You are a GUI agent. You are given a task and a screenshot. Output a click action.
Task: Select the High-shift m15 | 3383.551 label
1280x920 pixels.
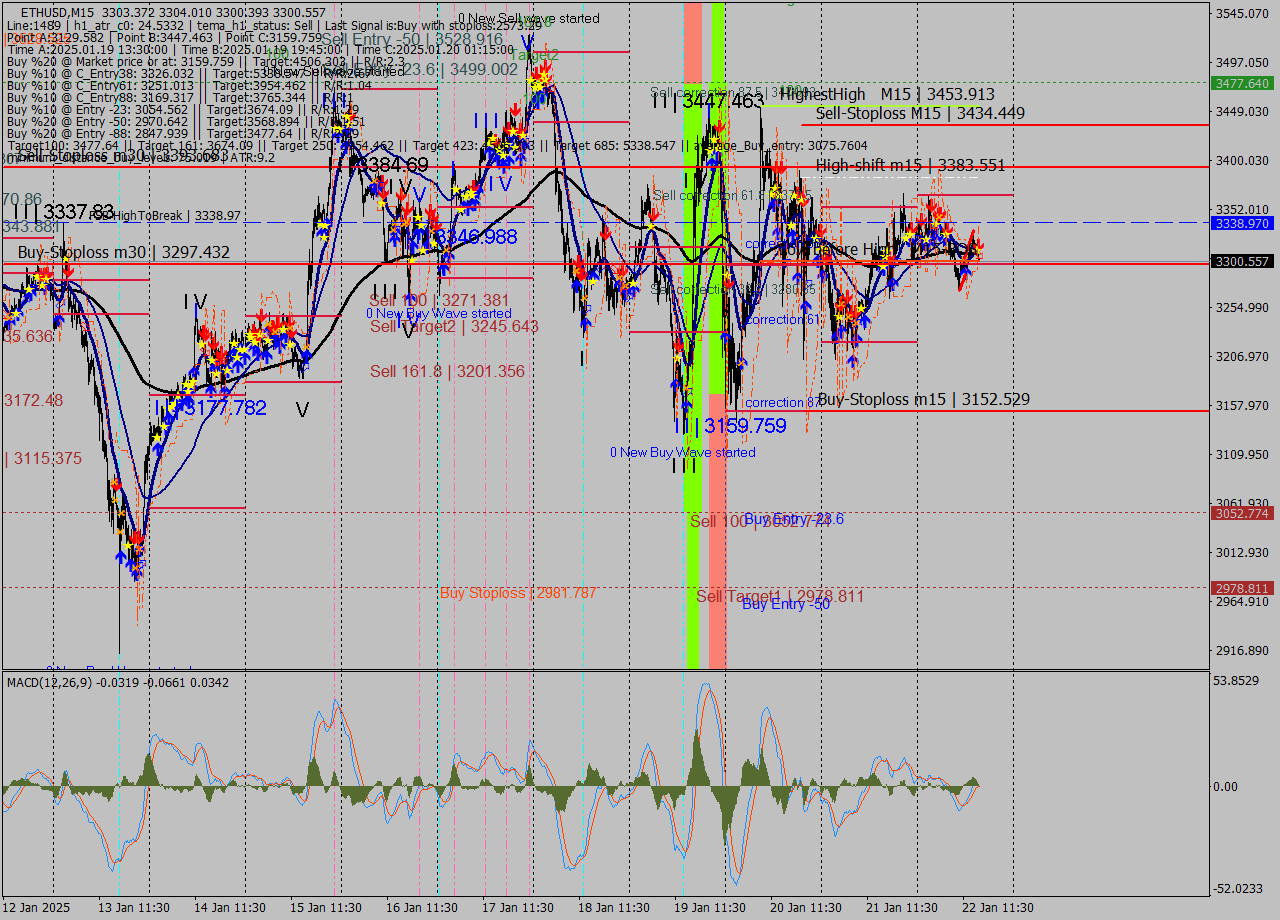910,165
